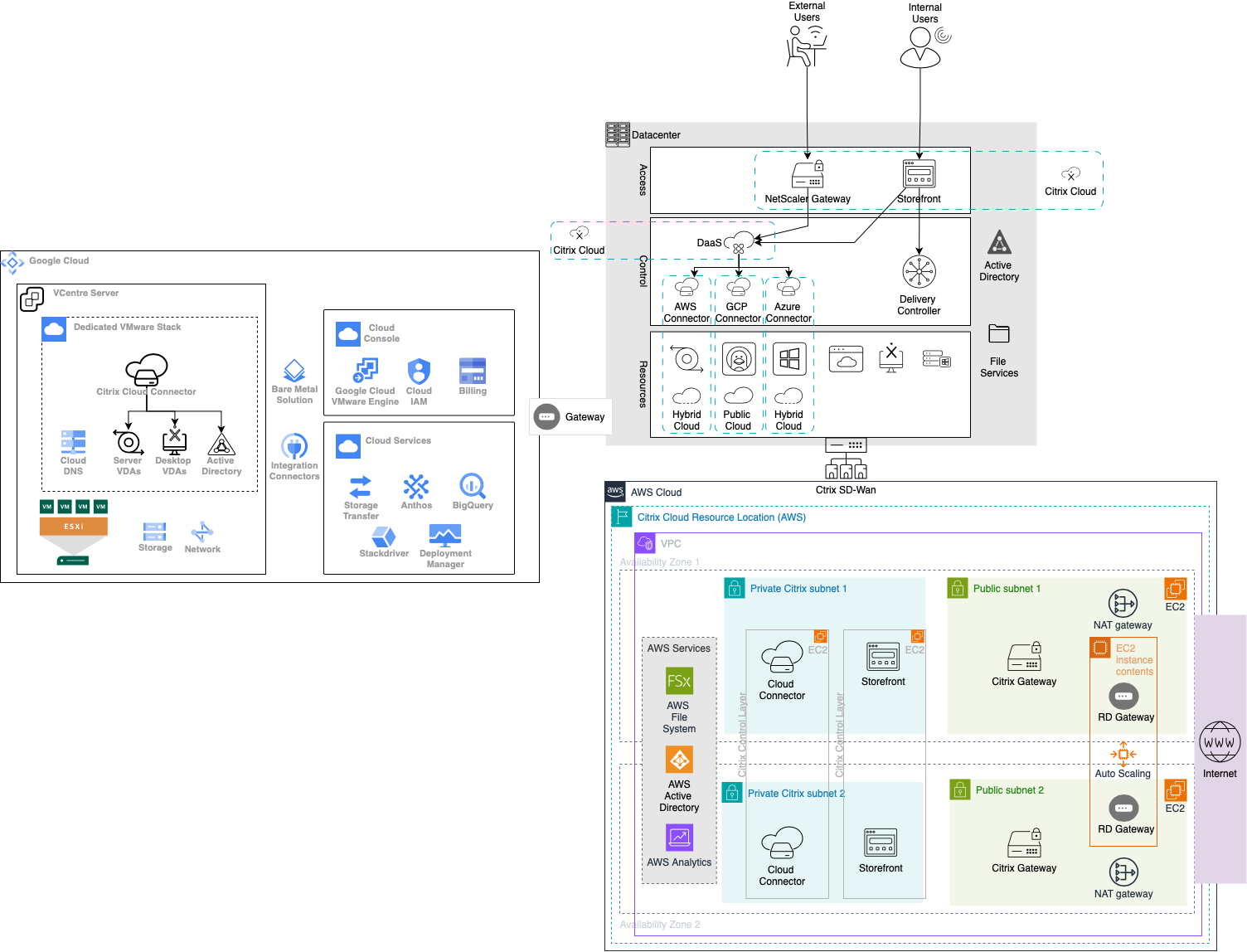Click the Citrix Cloud Resource Location label
The height and width of the screenshot is (952, 1247).
click(721, 517)
